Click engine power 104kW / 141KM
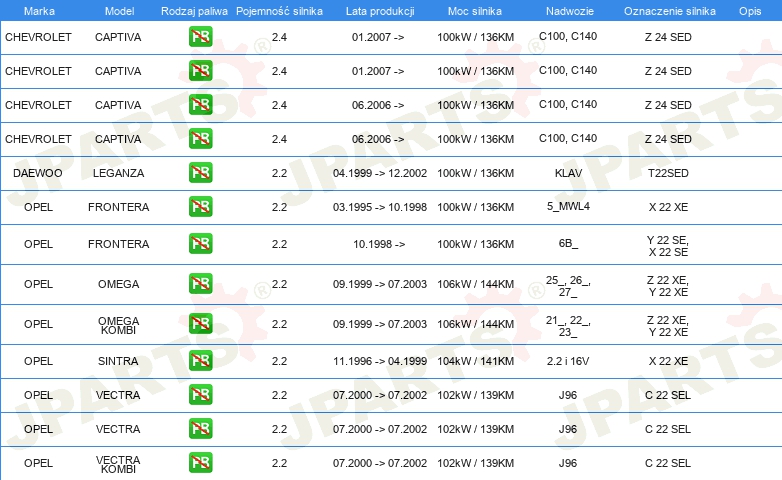 [x=475, y=361]
